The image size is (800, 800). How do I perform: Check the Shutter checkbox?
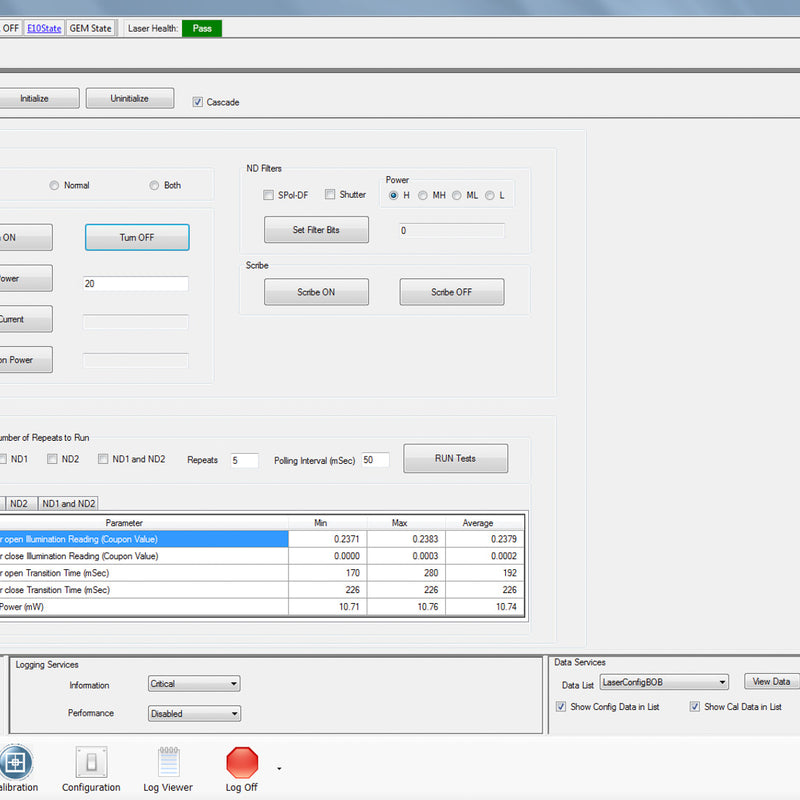[x=330, y=195]
